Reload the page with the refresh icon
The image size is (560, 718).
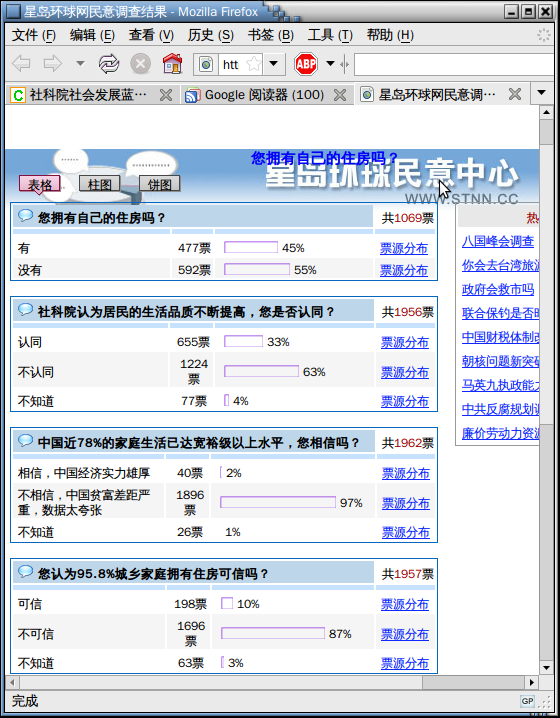point(109,64)
